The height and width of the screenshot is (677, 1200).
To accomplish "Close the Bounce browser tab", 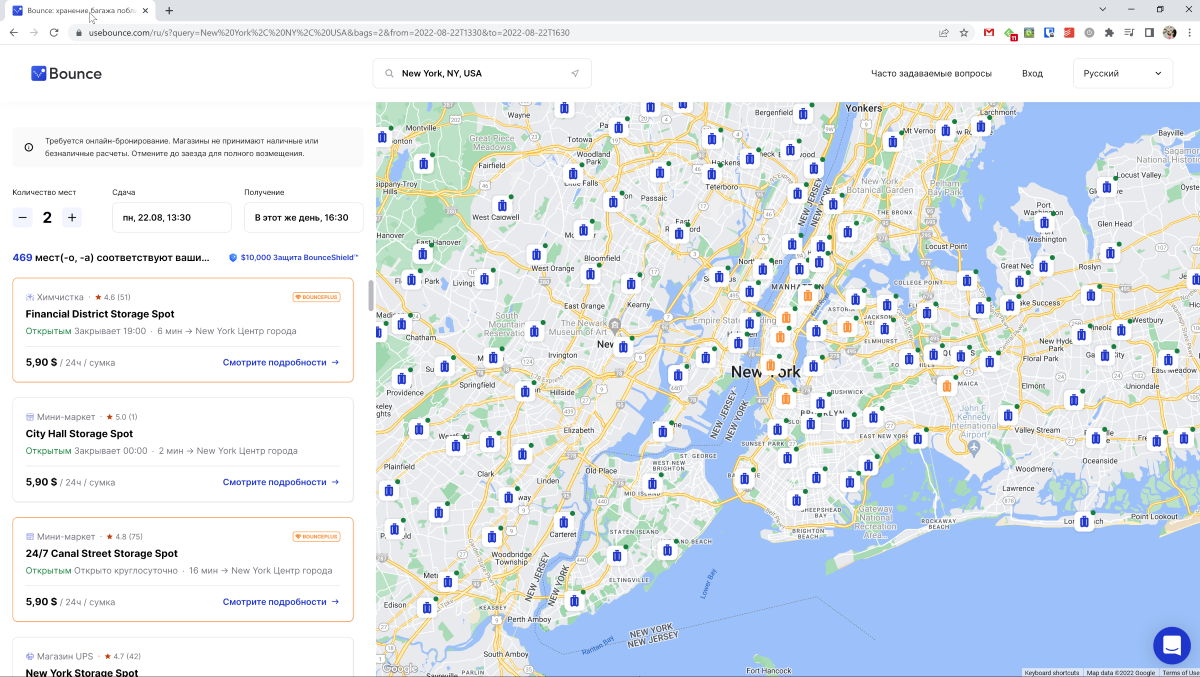I will (146, 10).
